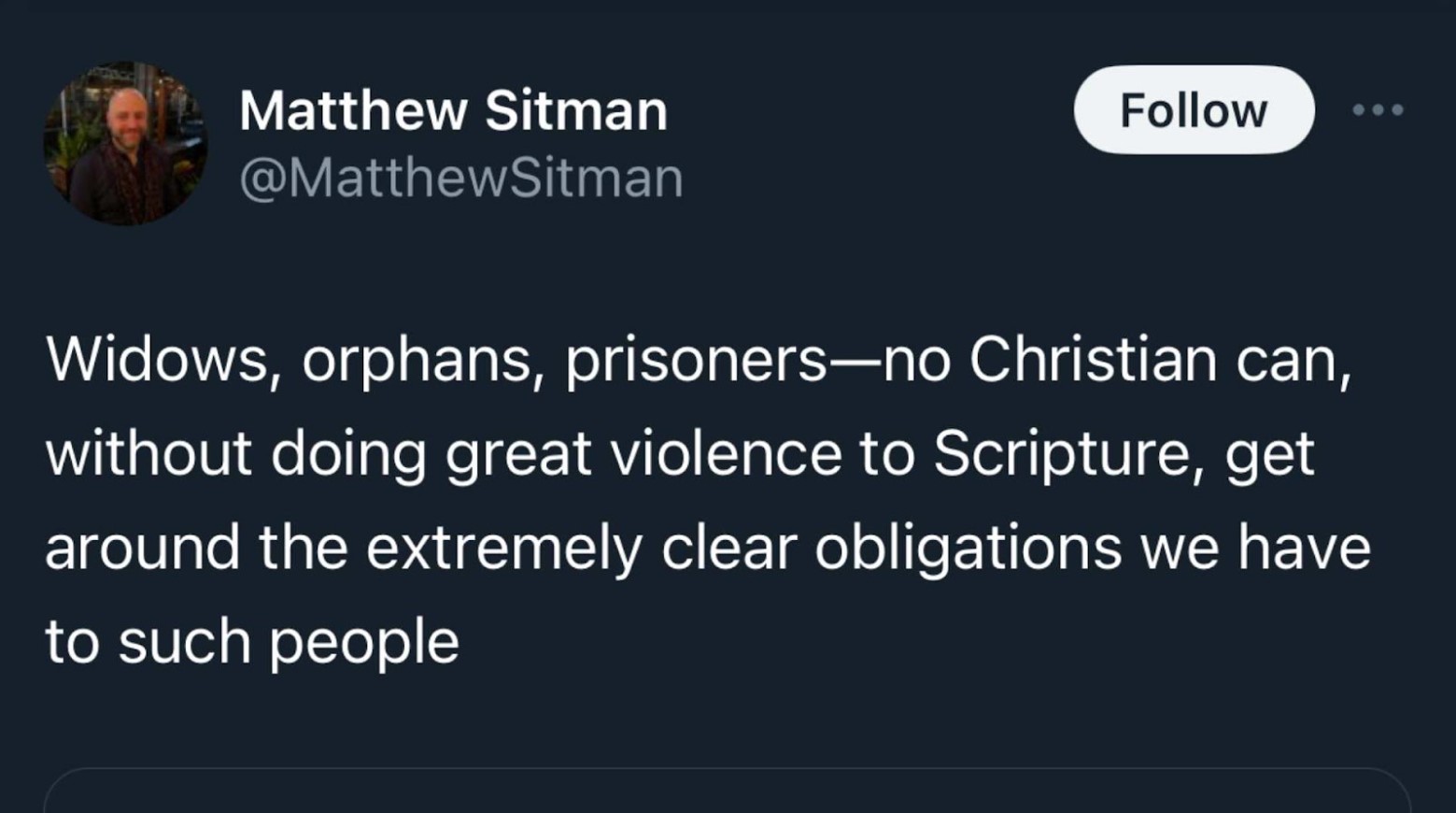1456x813 pixels.
Task: Open the quoted tweet card below the text
Action: point(727,791)
